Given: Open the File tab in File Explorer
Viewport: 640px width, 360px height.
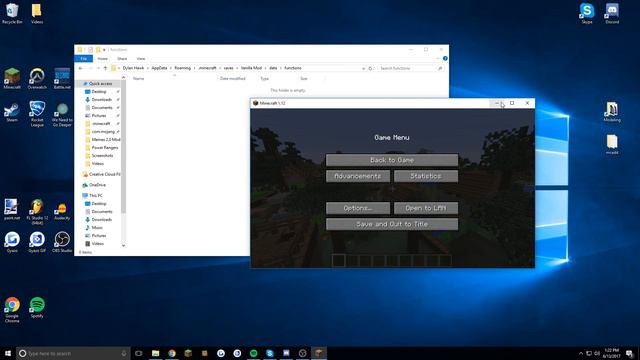Looking at the screenshot, I should (x=84, y=59).
